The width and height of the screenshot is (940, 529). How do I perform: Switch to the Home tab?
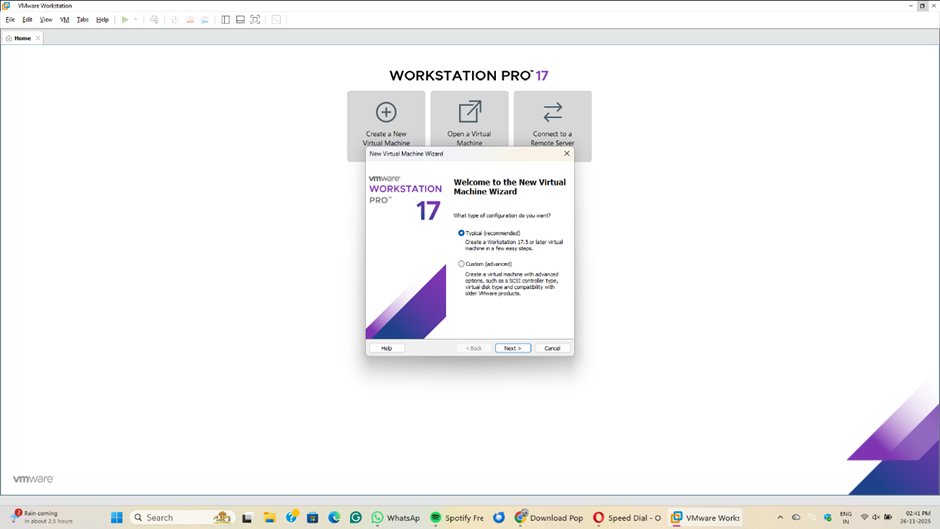[x=22, y=38]
